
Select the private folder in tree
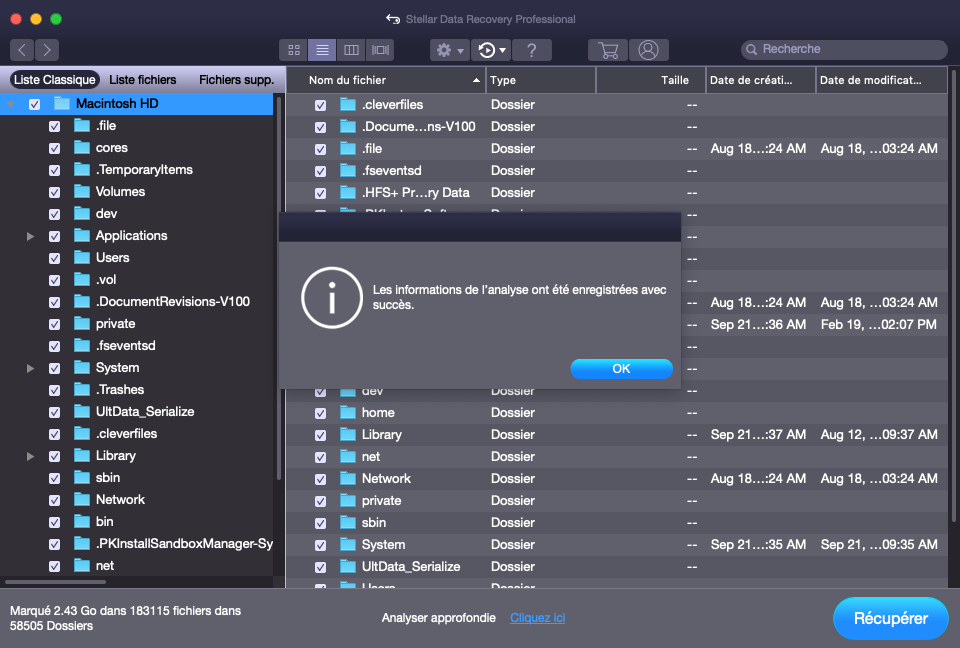click(x=115, y=323)
